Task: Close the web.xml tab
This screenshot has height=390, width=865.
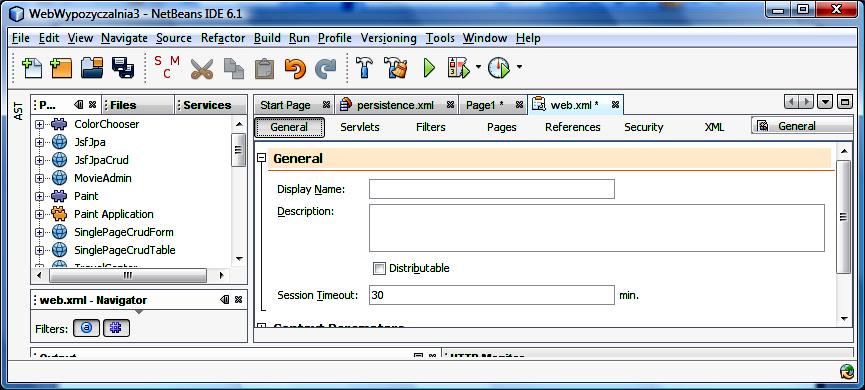Action: [616, 104]
